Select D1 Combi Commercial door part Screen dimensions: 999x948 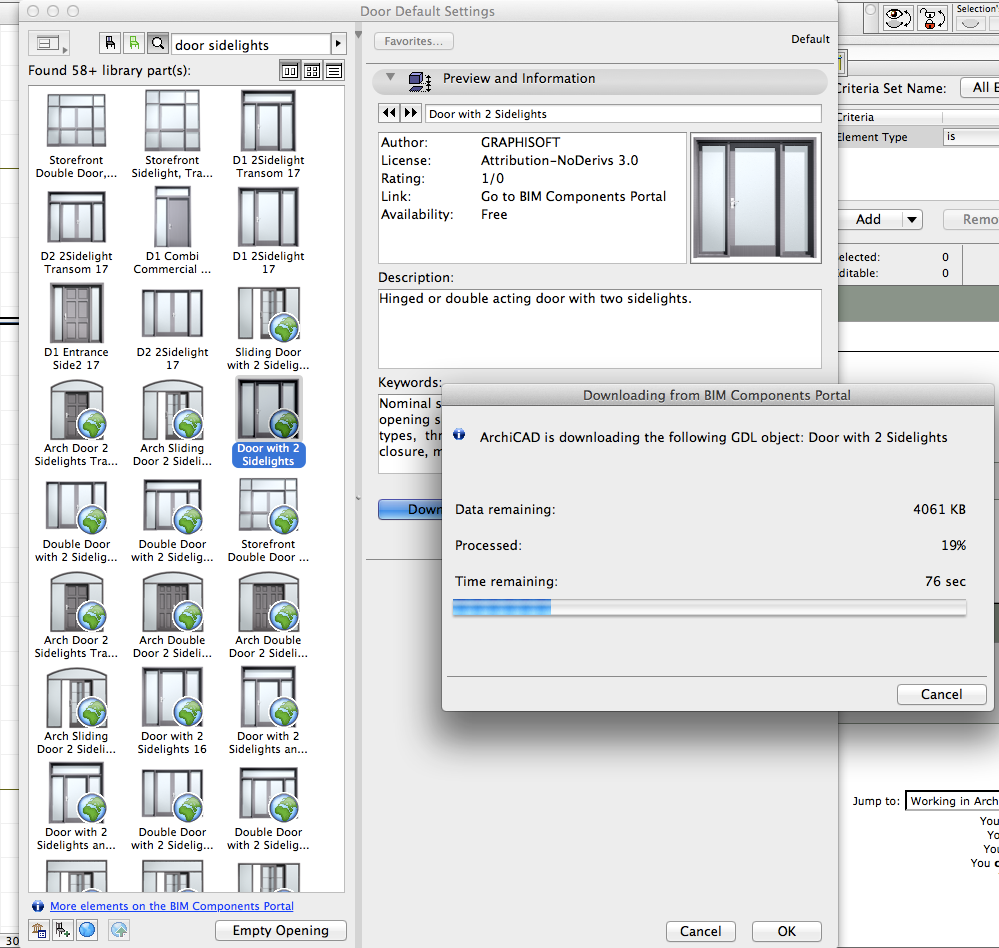172,232
